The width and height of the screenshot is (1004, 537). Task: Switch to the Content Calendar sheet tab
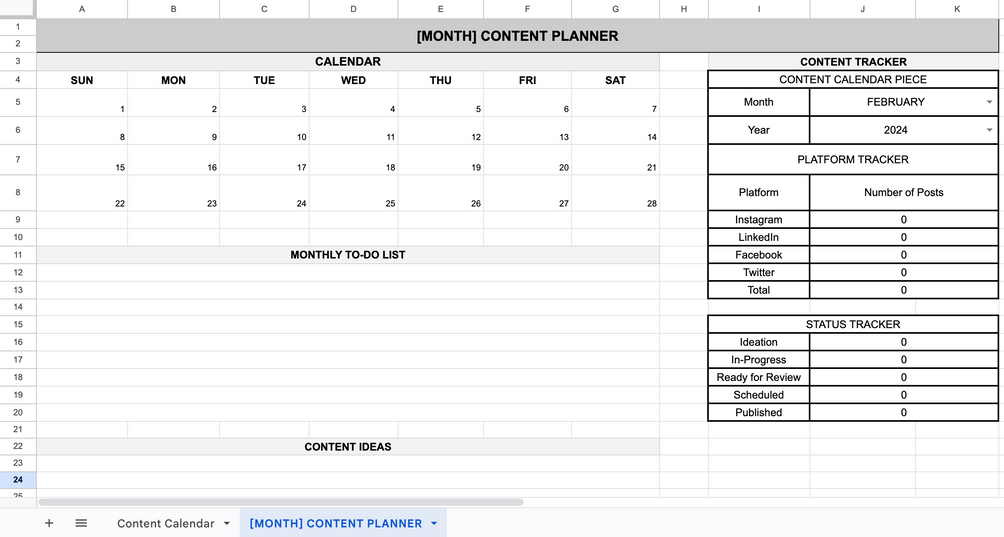point(165,524)
